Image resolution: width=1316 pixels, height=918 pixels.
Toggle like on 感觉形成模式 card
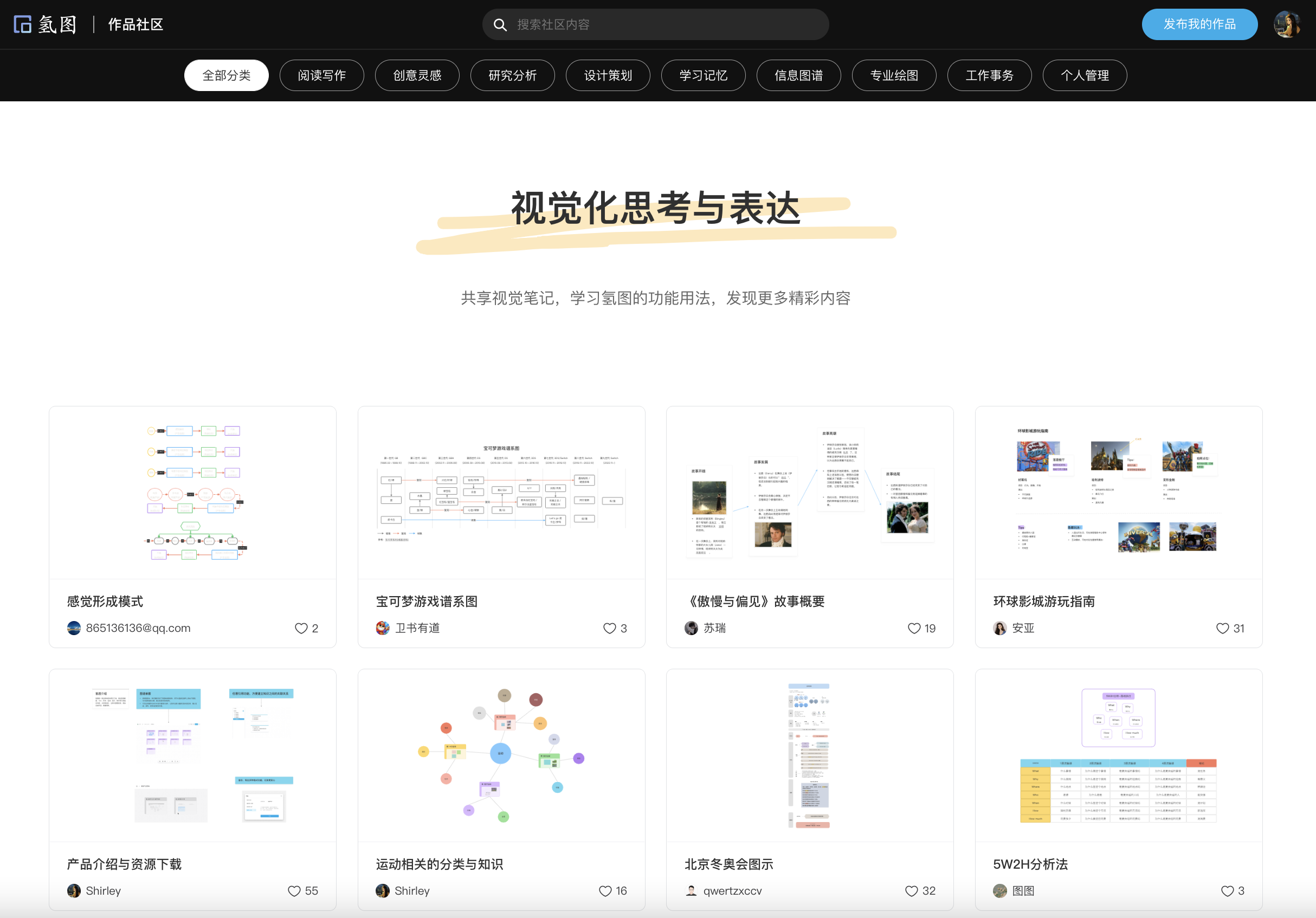coord(301,628)
